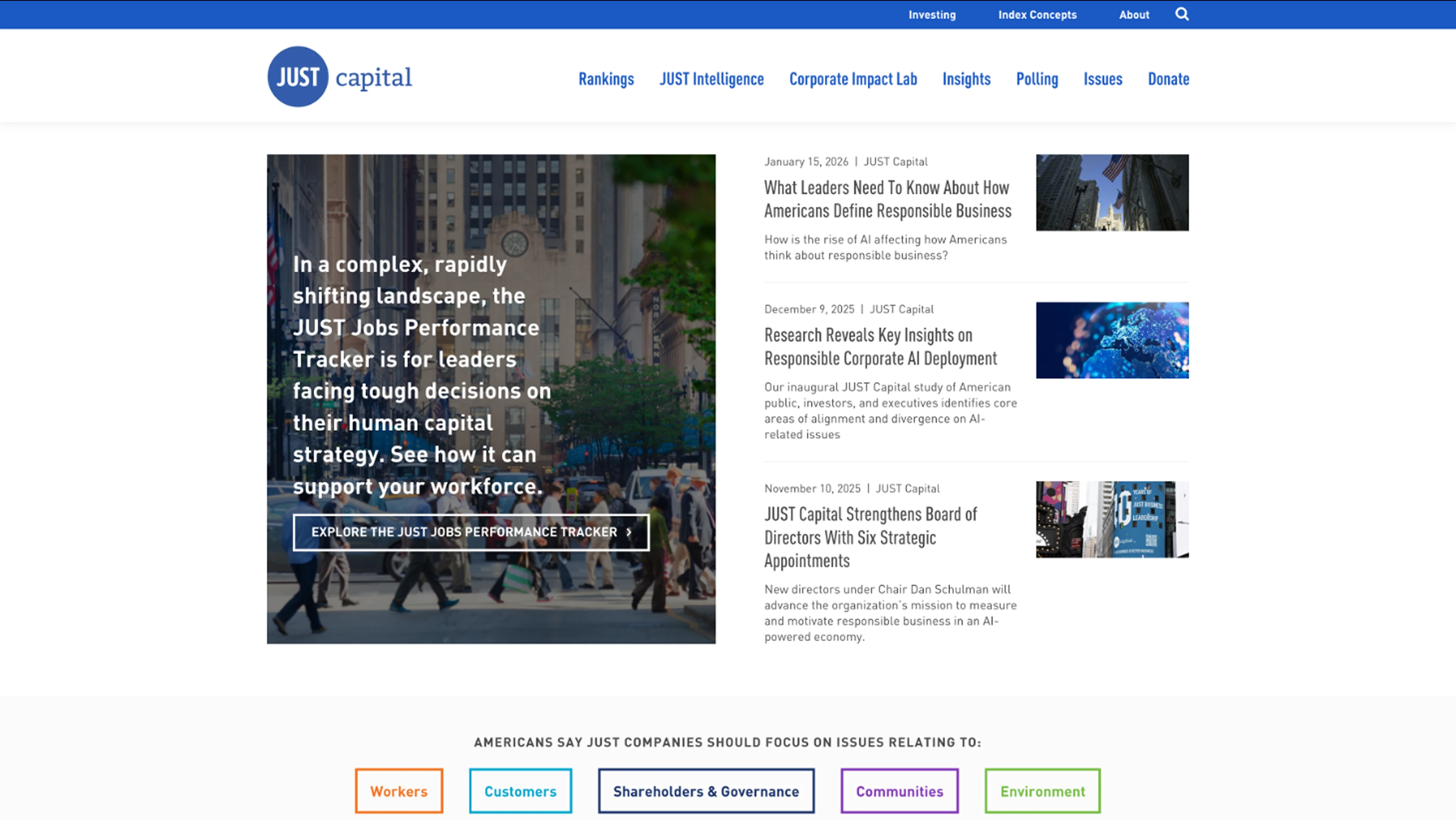The height and width of the screenshot is (820, 1456).
Task: Go to the Issues page
Action: [1103, 79]
